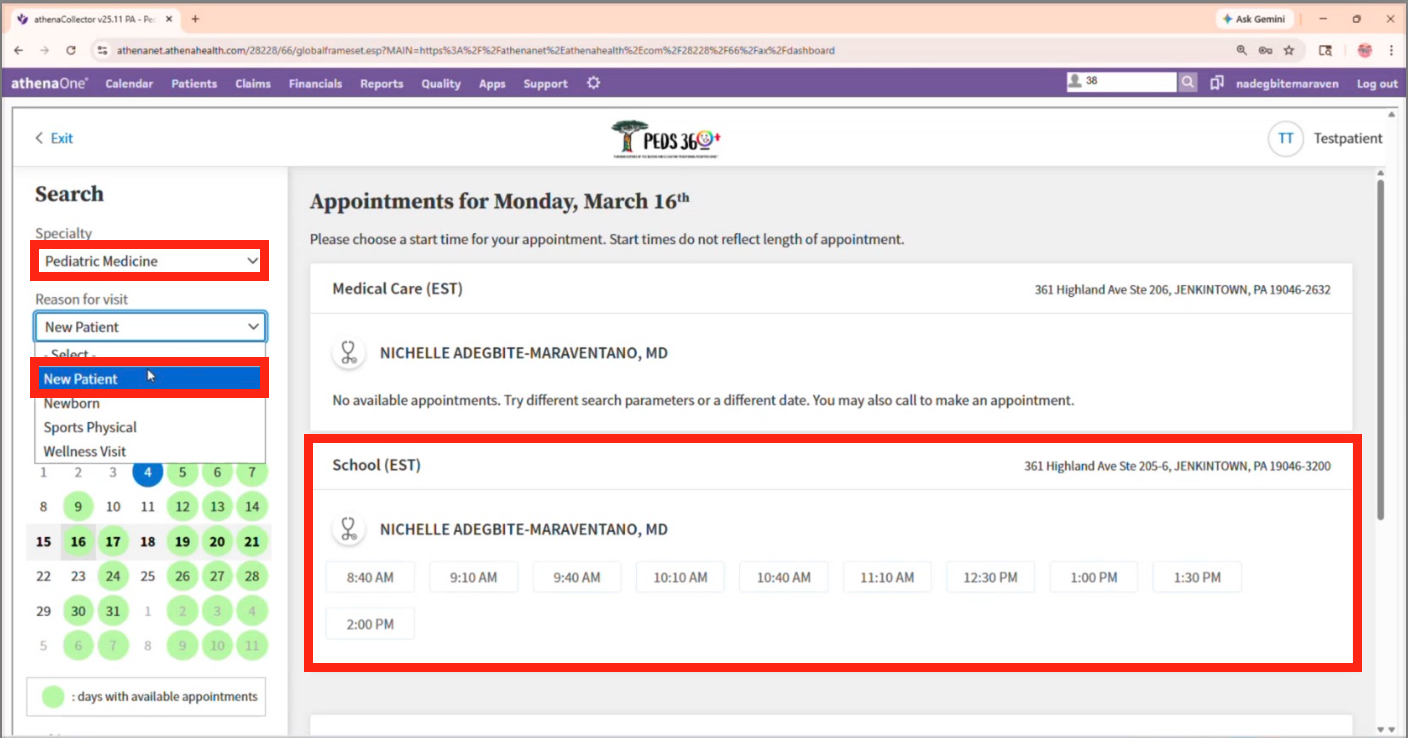Click the window icon beside the username
Screen dimensions: 1408x738
[1216, 83]
